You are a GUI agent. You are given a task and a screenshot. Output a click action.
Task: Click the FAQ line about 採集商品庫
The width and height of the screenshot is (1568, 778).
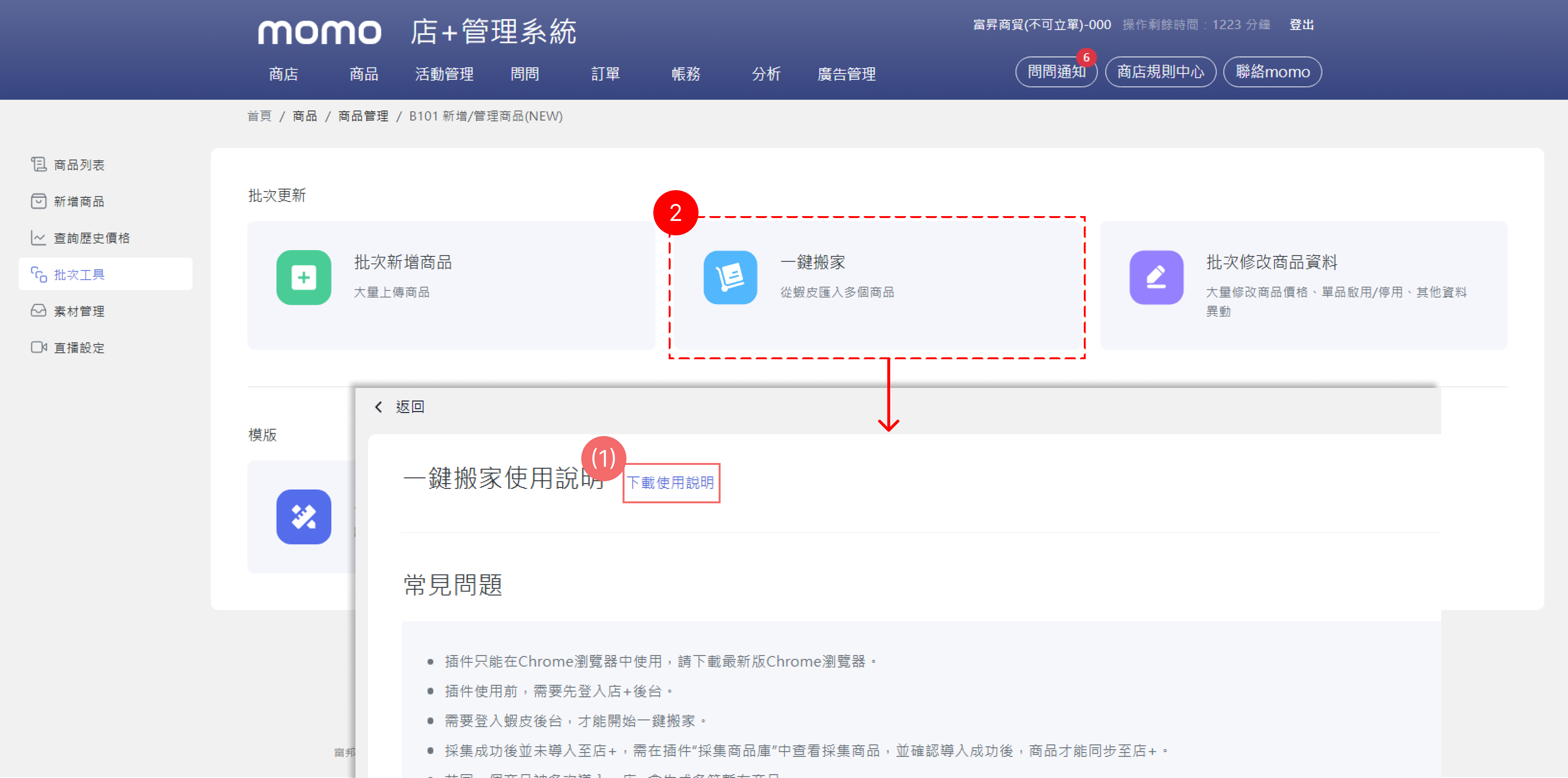click(x=806, y=751)
